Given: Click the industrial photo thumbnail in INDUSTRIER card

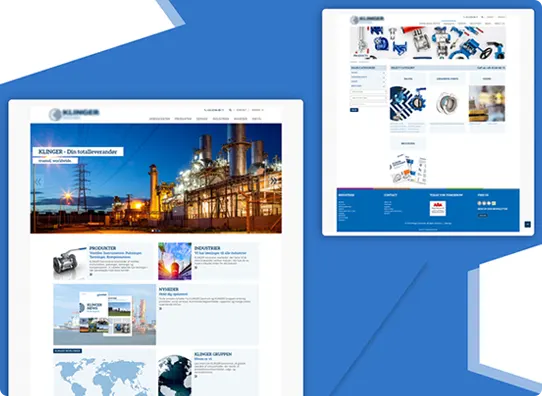Looking at the screenshot, I should (175, 261).
